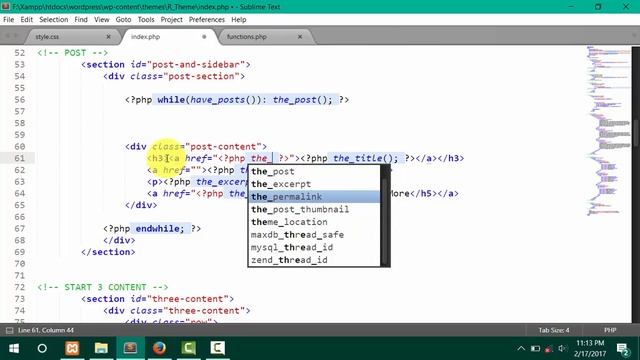640x360 pixels.
Task: Click the volume speaker tray icon
Action: point(563,349)
